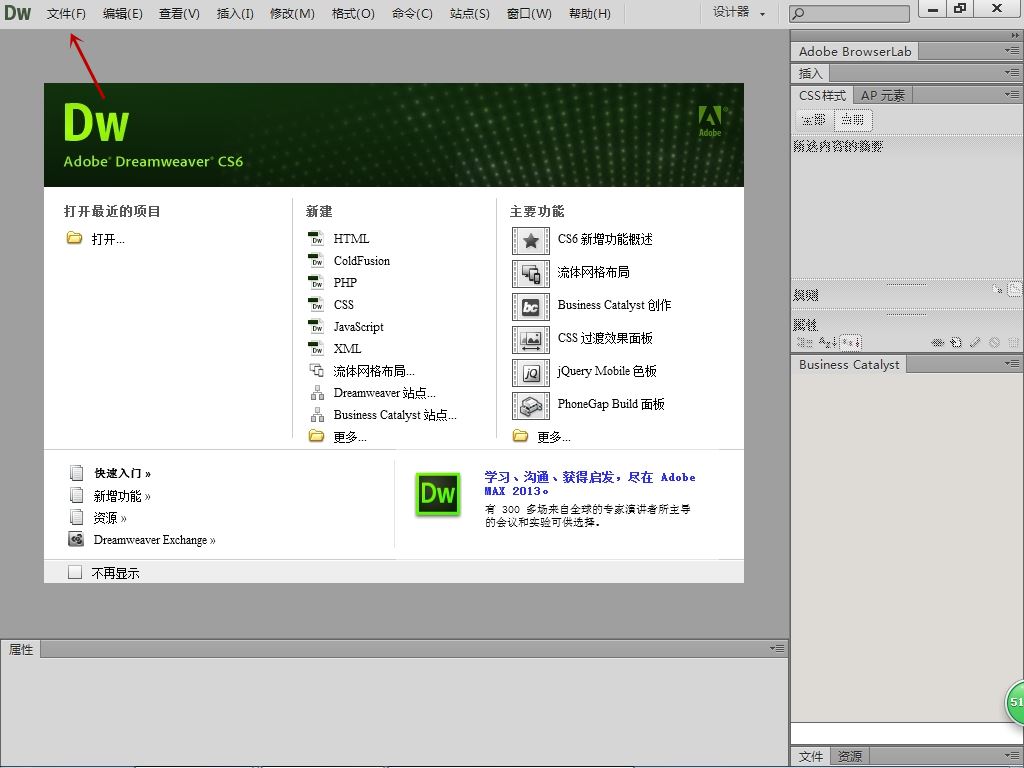Expand the Adobe BrowserLab panel

pos(855,52)
